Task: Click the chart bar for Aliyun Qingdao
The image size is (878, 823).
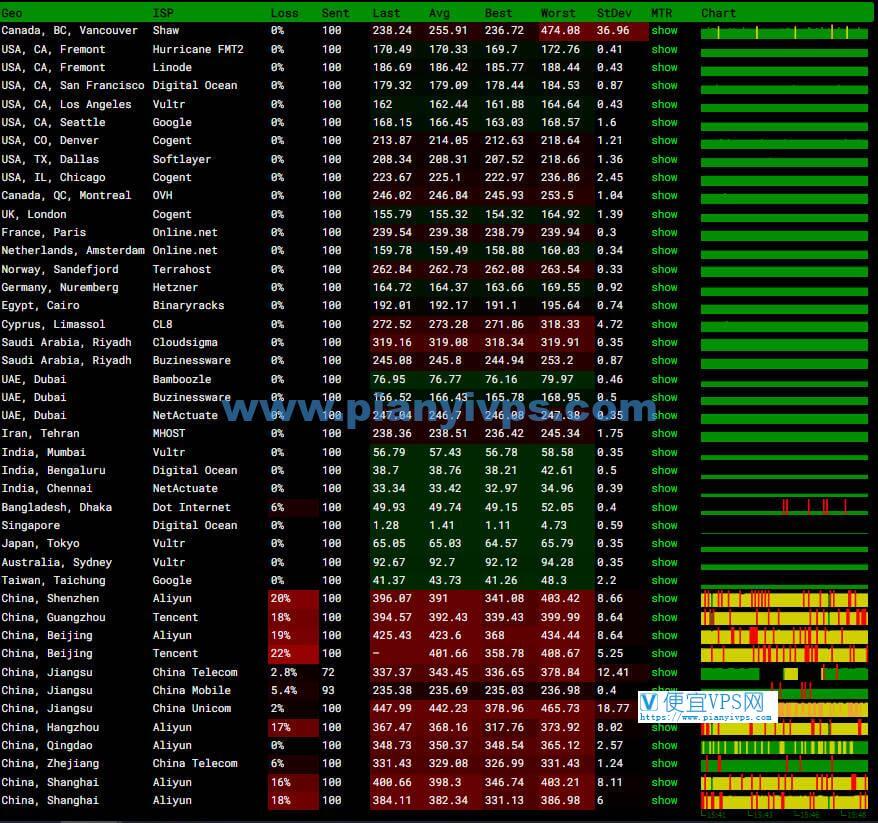Action: 784,747
